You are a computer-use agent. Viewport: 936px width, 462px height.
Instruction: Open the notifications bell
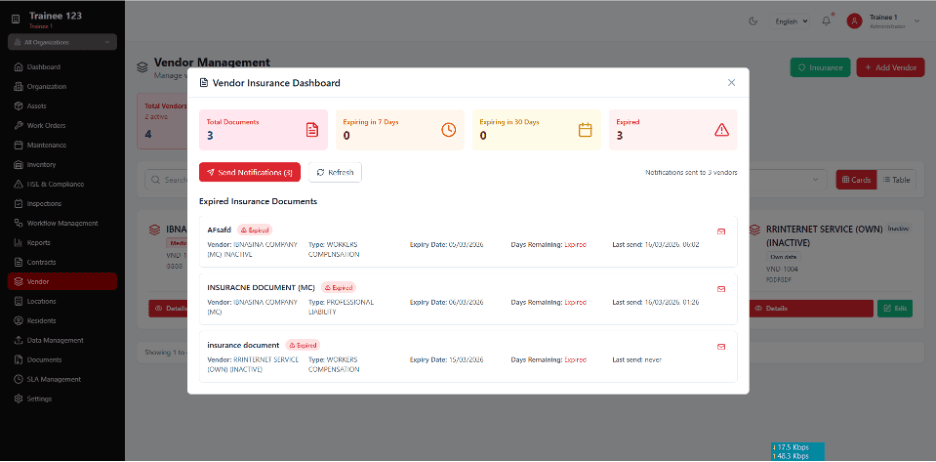(826, 21)
